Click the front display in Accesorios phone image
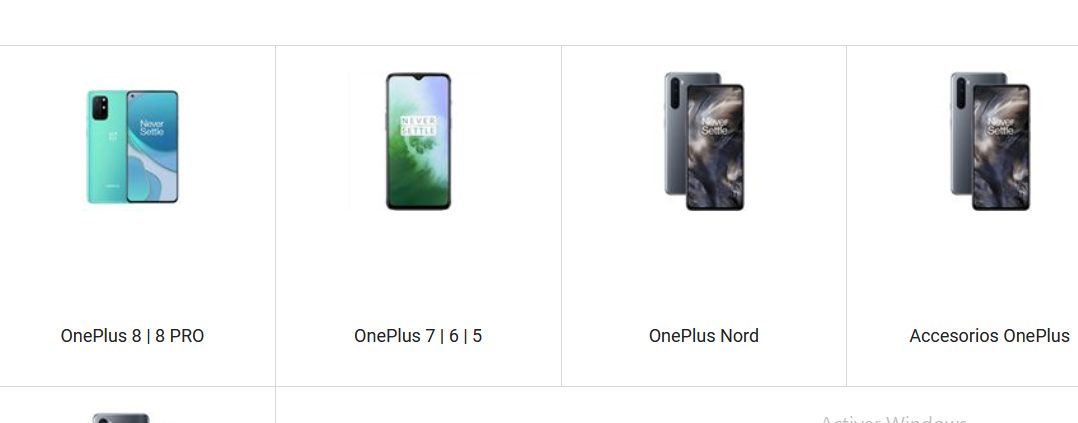Viewport: 1078px width, 423px height. pyautogui.click(x=1001, y=147)
